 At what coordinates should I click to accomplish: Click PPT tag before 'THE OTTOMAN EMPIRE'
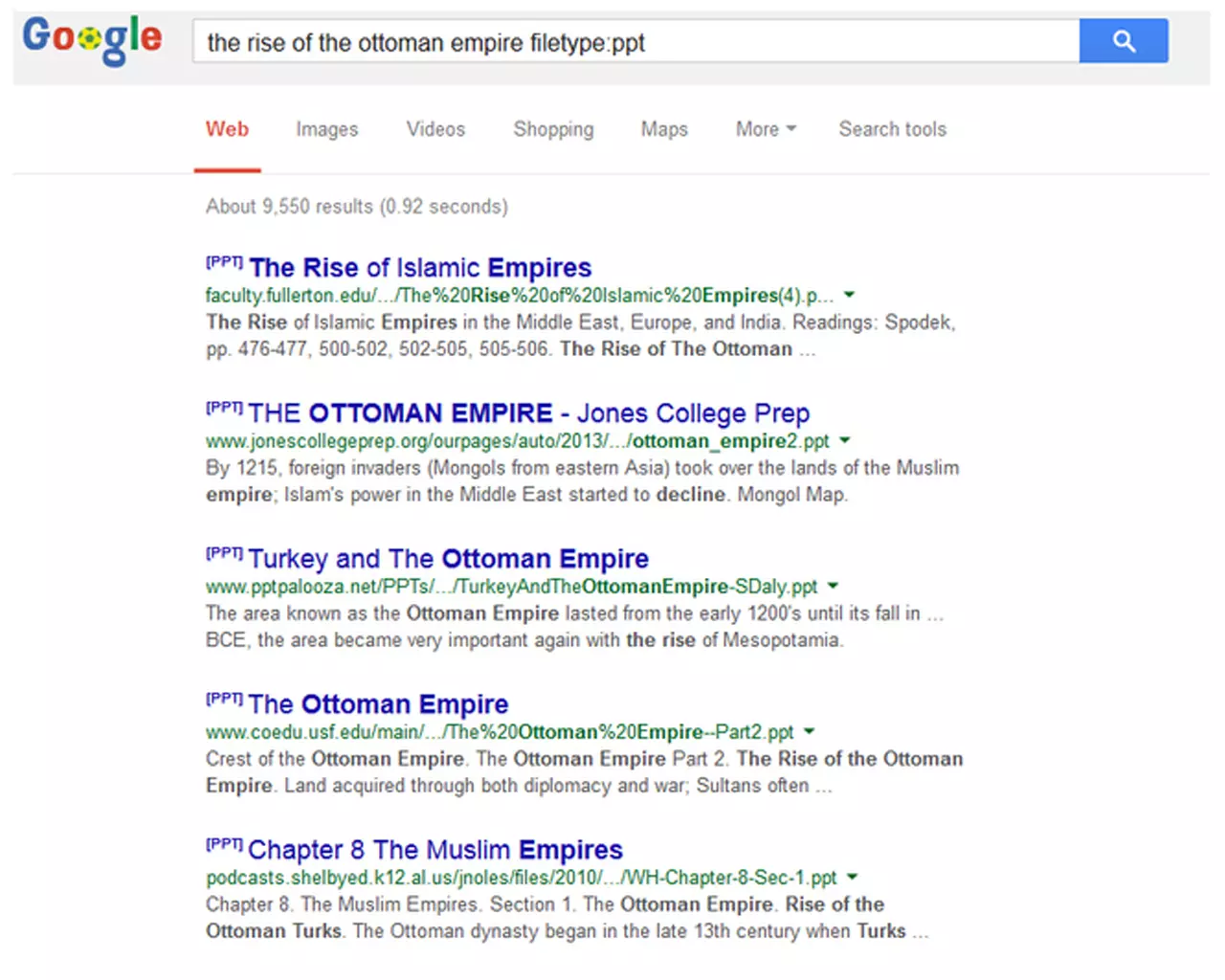click(224, 407)
